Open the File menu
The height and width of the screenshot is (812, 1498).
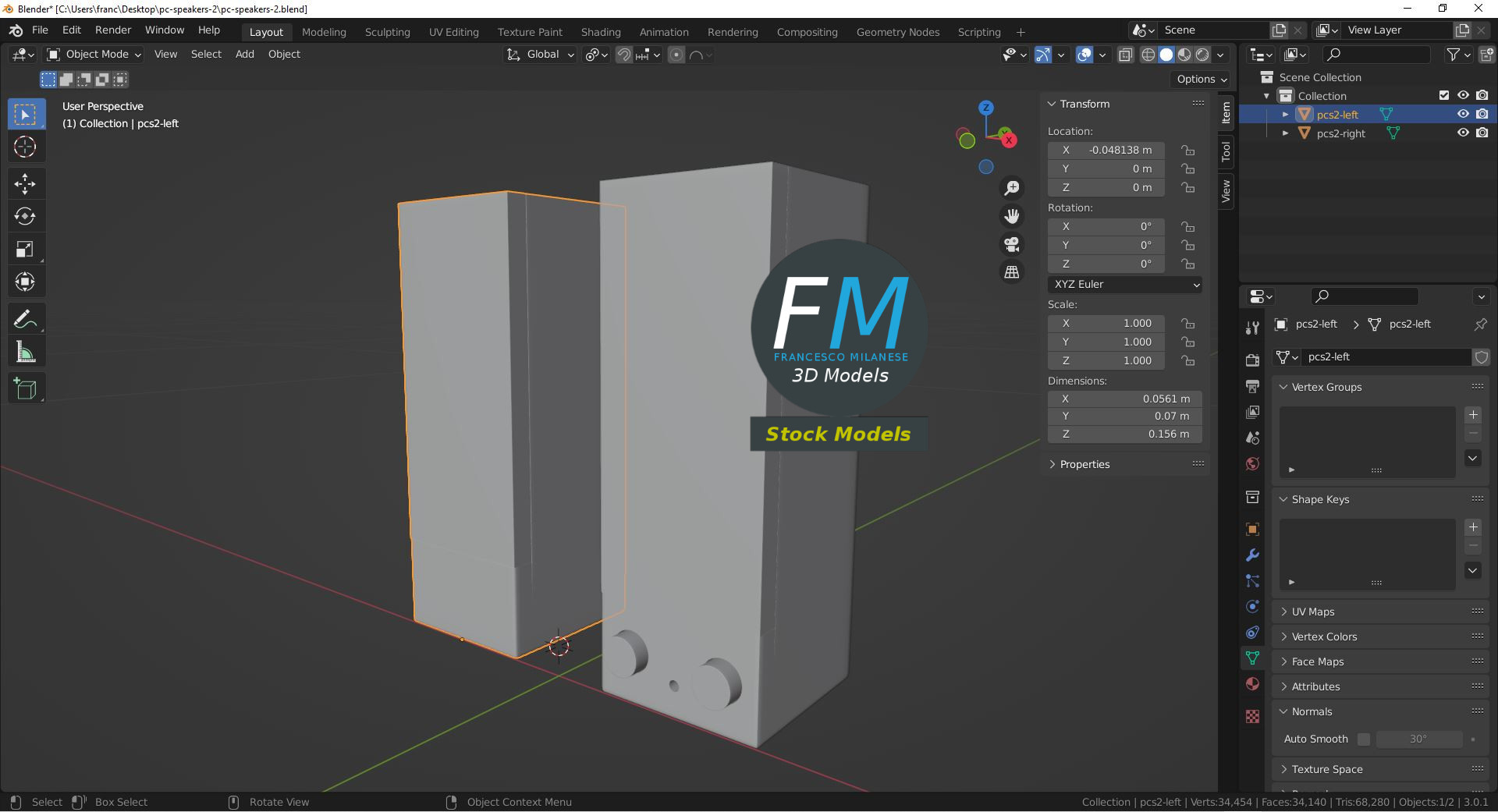point(40,30)
